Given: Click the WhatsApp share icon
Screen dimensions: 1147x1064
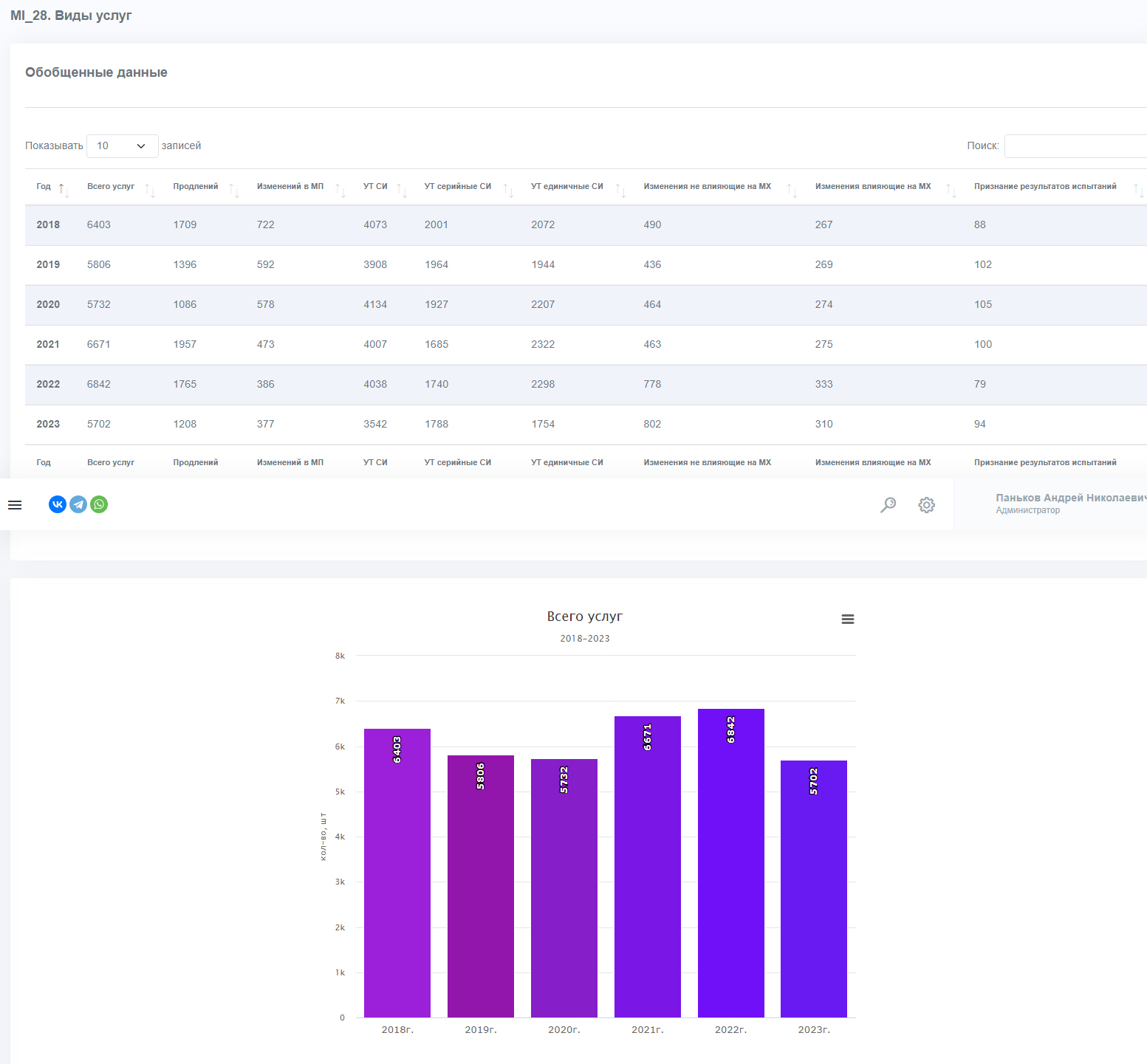Looking at the screenshot, I should 99,504.
